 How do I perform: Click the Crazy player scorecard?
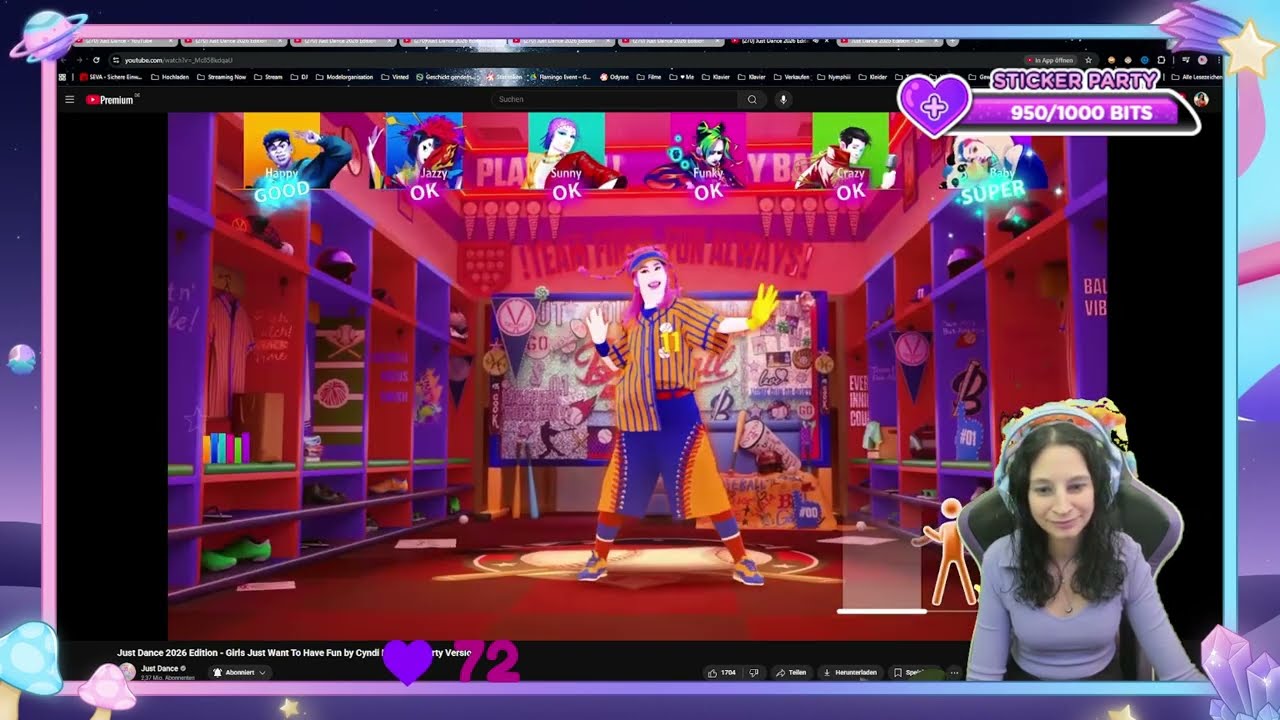(851, 158)
